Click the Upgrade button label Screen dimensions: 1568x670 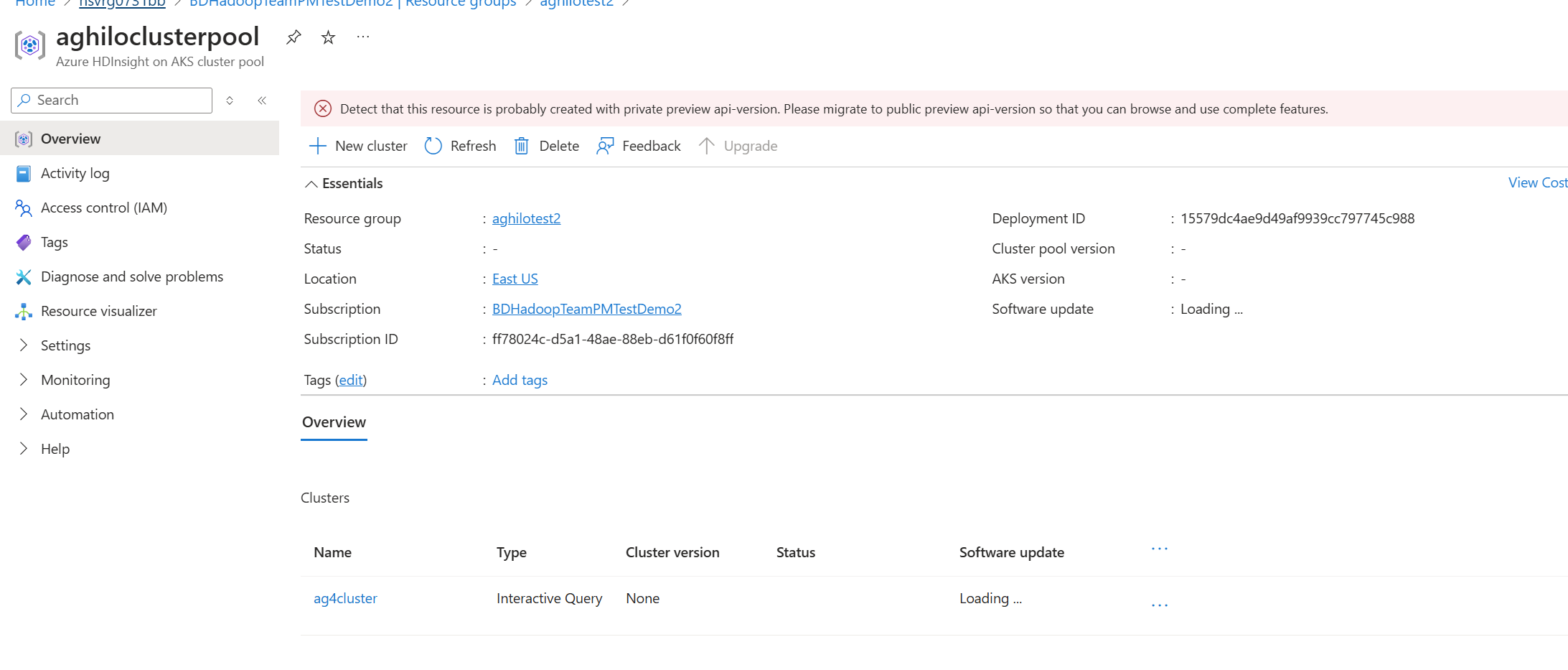point(751,146)
